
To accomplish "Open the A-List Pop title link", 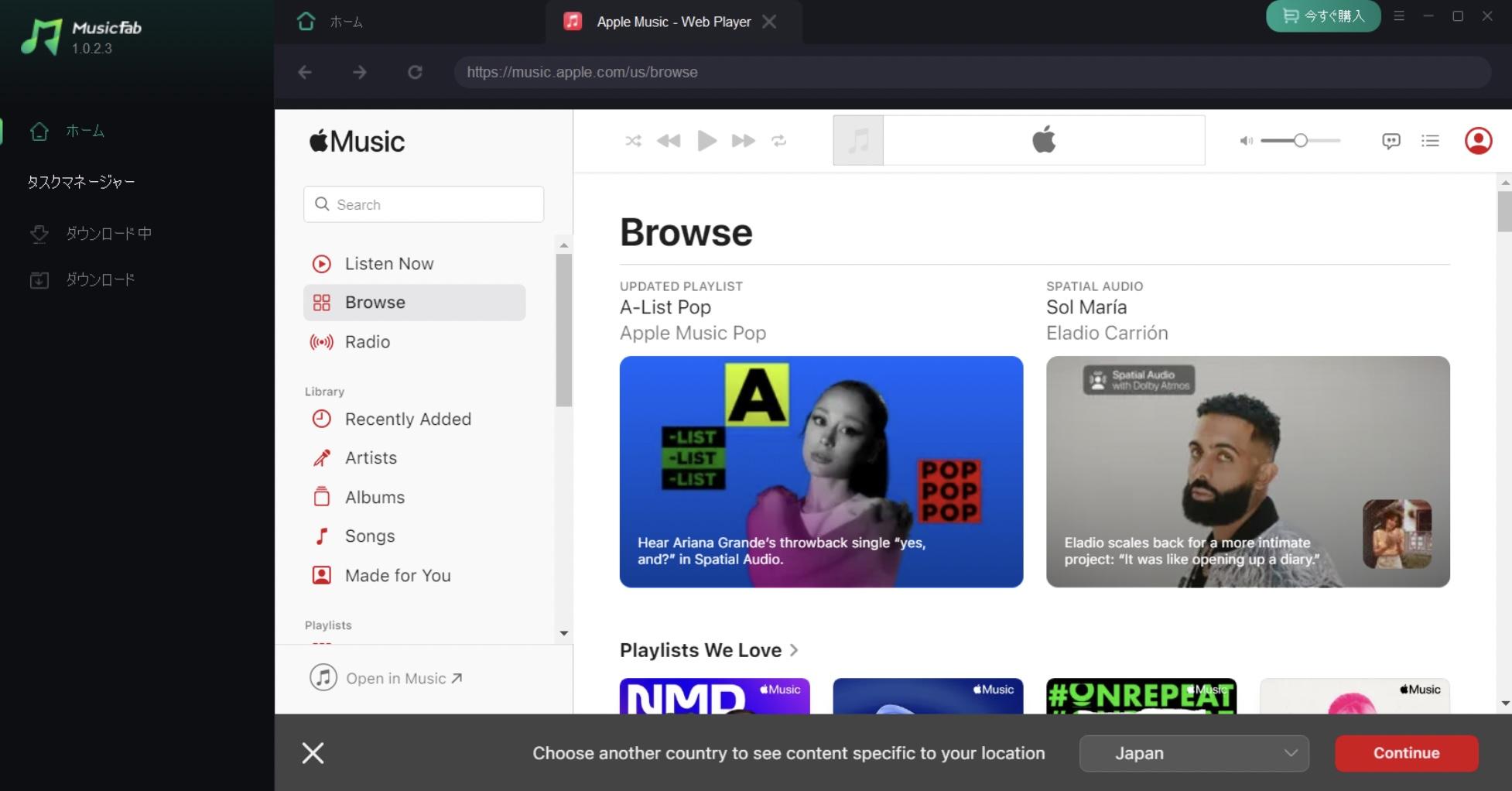I will tap(665, 307).
